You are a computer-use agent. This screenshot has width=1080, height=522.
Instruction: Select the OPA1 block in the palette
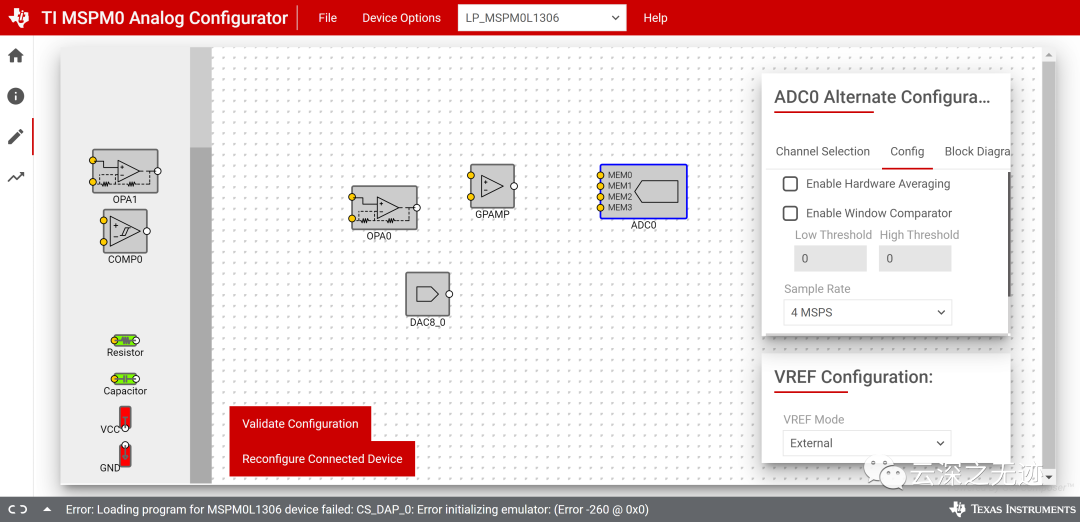[125, 171]
